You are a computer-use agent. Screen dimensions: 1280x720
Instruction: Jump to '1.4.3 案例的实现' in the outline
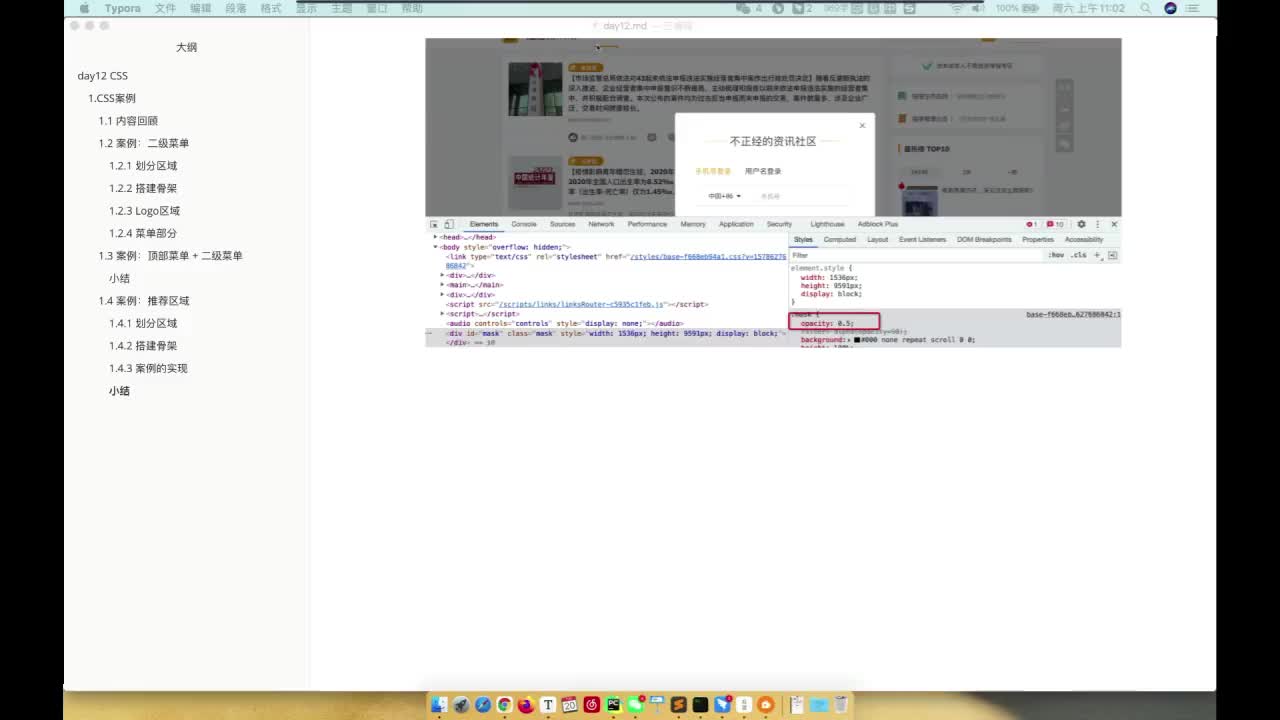[149, 368]
